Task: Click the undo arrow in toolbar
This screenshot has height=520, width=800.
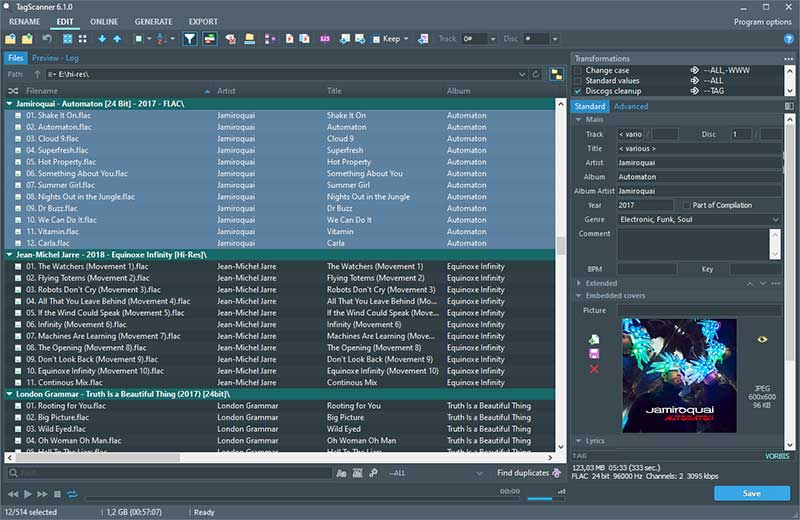Action: pos(46,39)
